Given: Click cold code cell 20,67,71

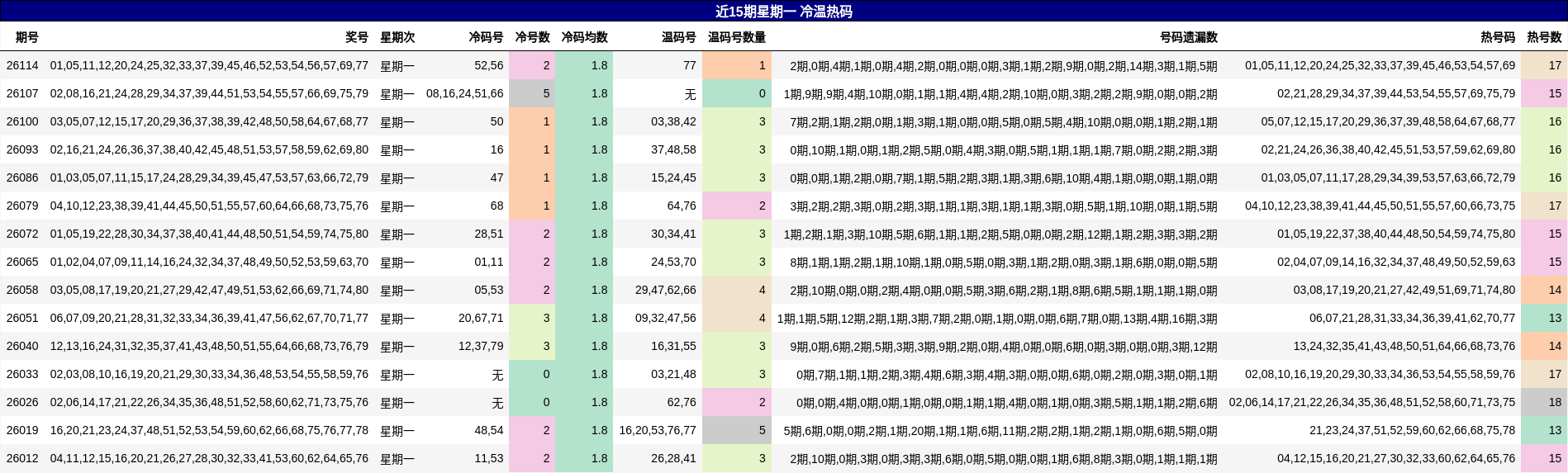Looking at the screenshot, I should 481,318.
